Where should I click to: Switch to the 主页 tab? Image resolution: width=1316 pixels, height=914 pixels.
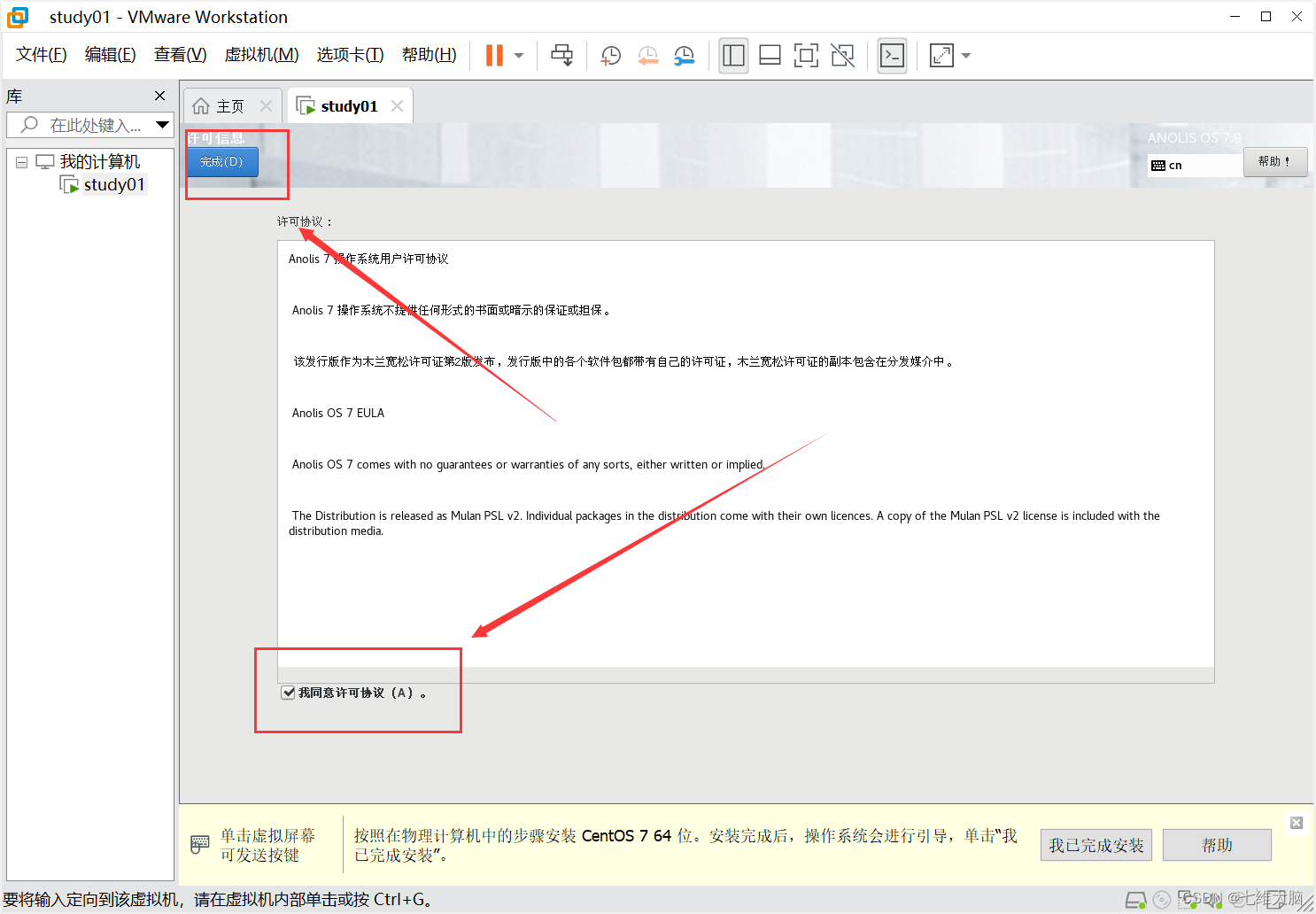click(x=230, y=106)
